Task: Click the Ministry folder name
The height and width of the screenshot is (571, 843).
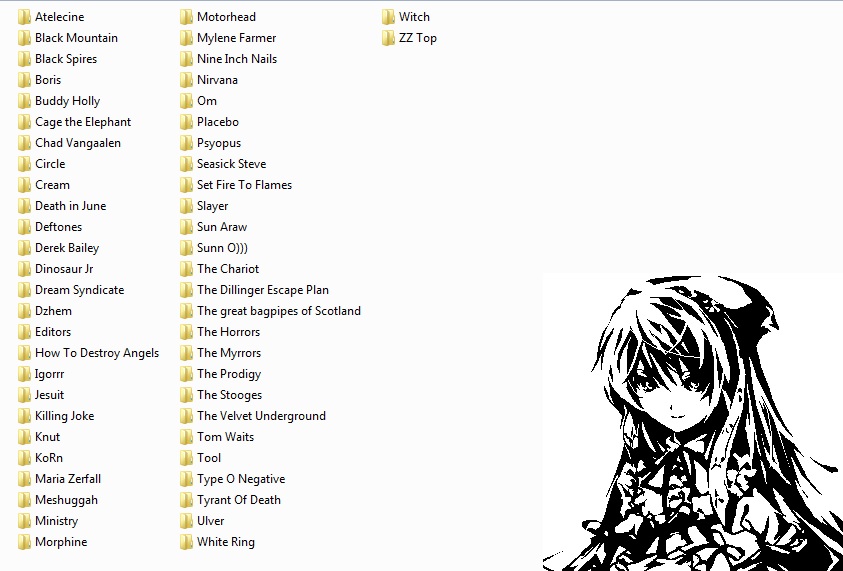Action: pyautogui.click(x=56, y=520)
